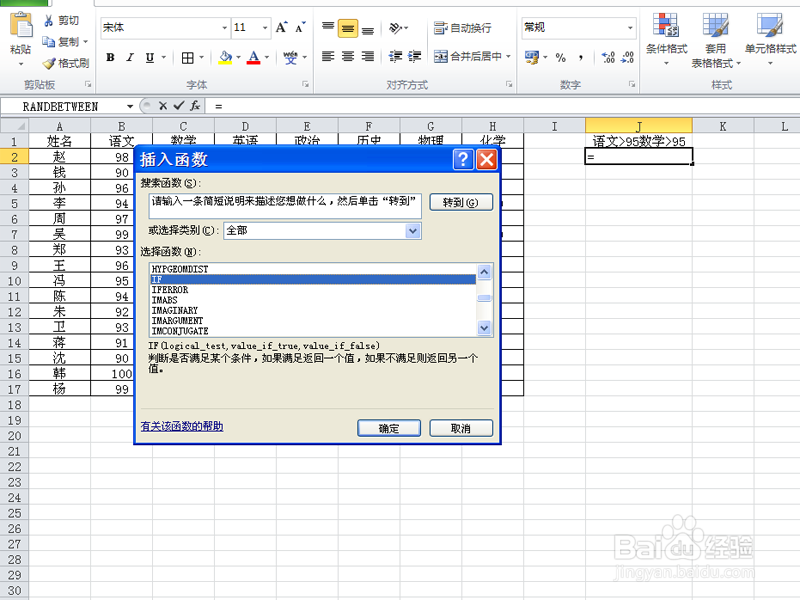The width and height of the screenshot is (800, 600).
Task: Toggle italic formatting
Action: [x=130, y=57]
